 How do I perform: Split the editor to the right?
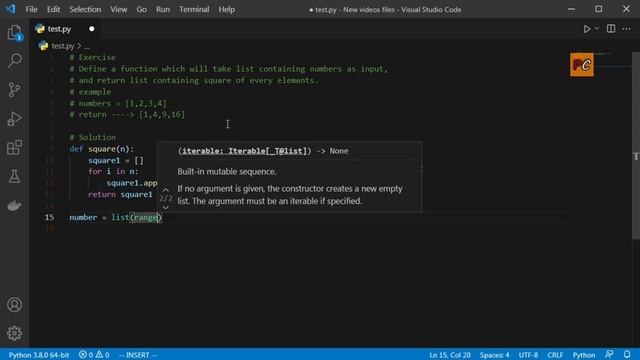pos(611,29)
